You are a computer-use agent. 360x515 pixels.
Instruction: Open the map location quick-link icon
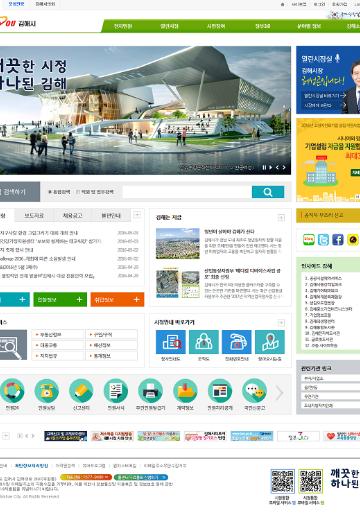270,342
